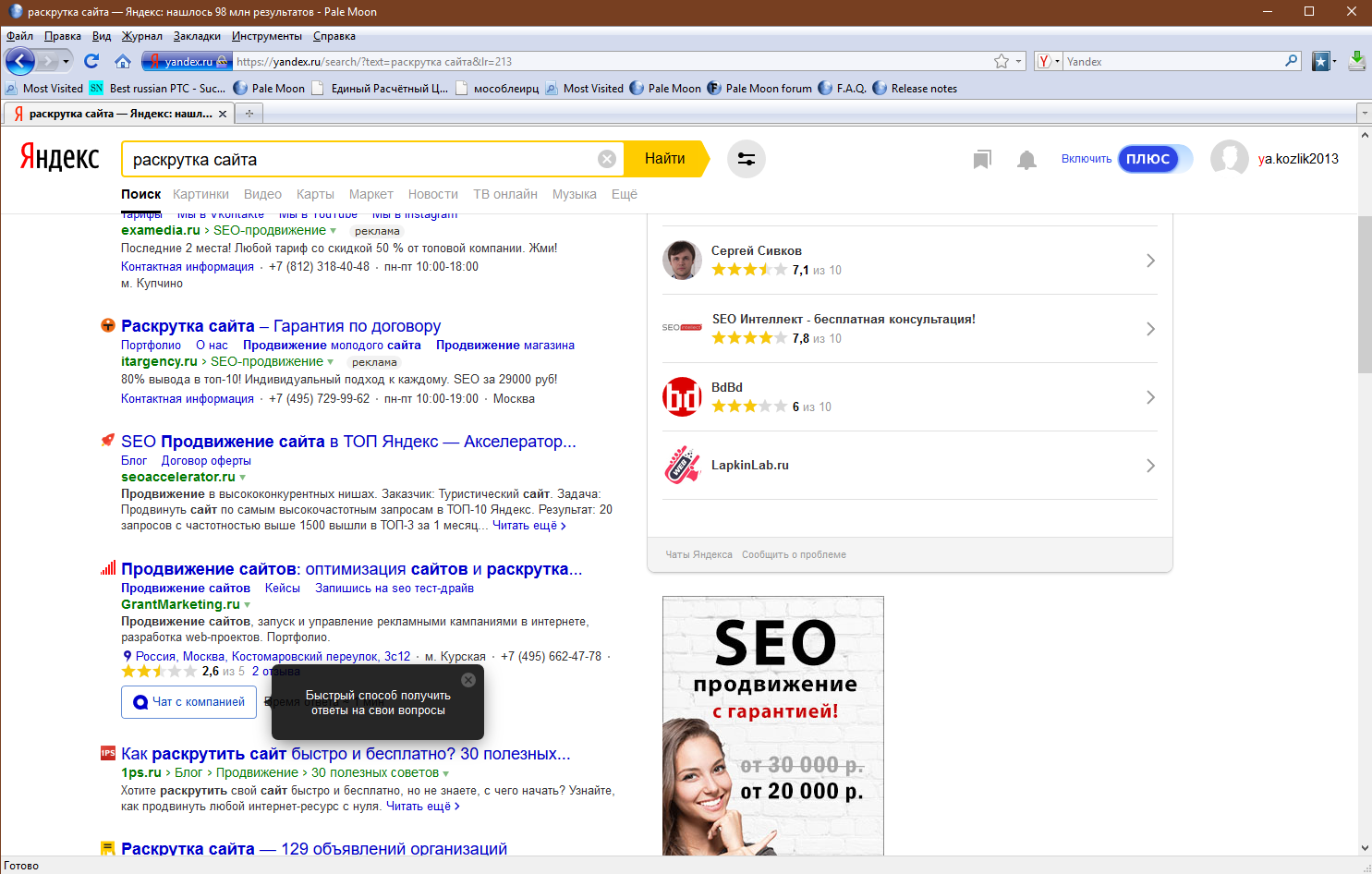Expand the Сергей Сивков chat chevron
This screenshot has width=1372, height=874.
pos(1150,261)
